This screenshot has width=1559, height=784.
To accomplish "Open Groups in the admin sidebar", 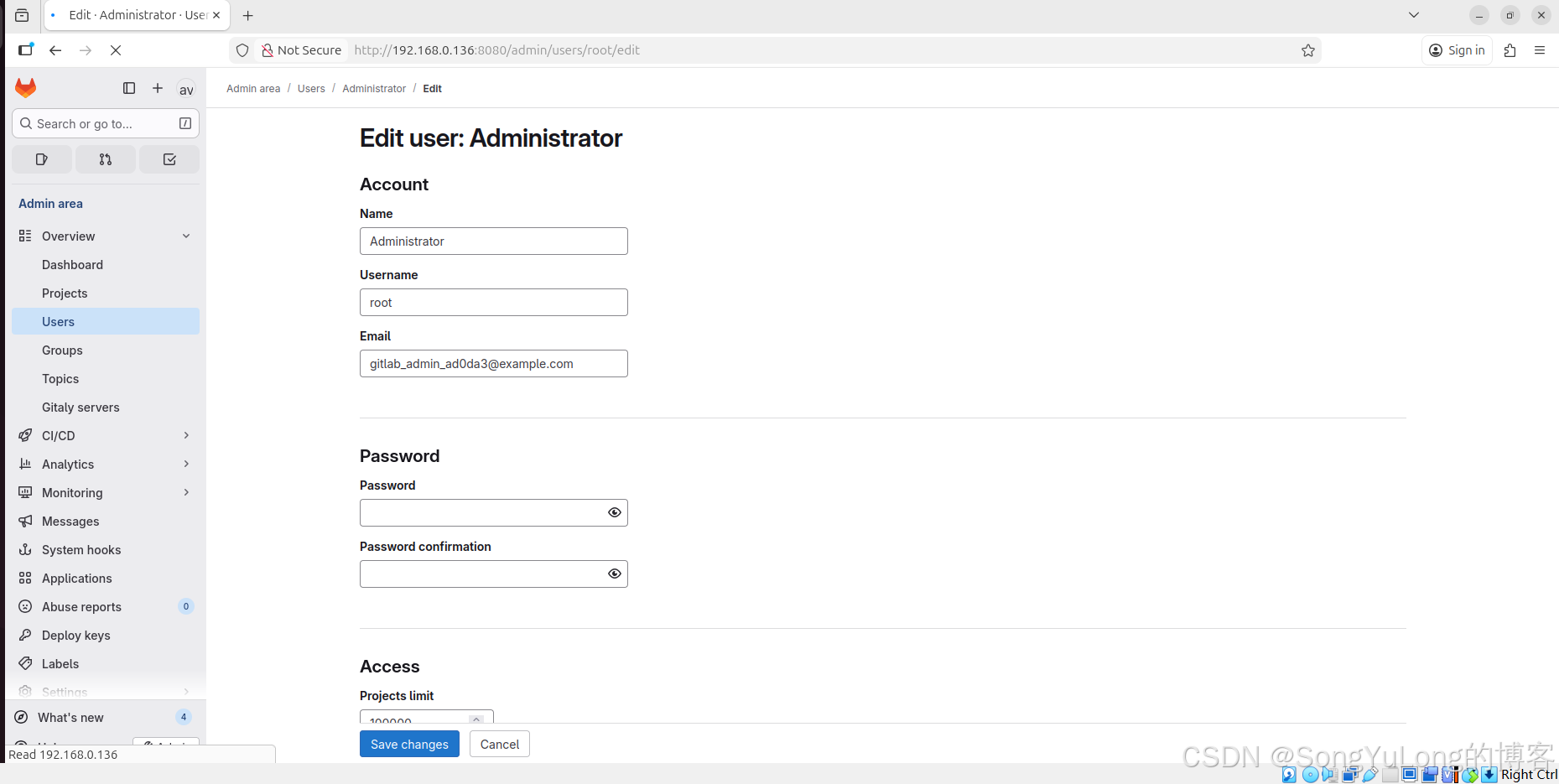I will pyautogui.click(x=62, y=350).
